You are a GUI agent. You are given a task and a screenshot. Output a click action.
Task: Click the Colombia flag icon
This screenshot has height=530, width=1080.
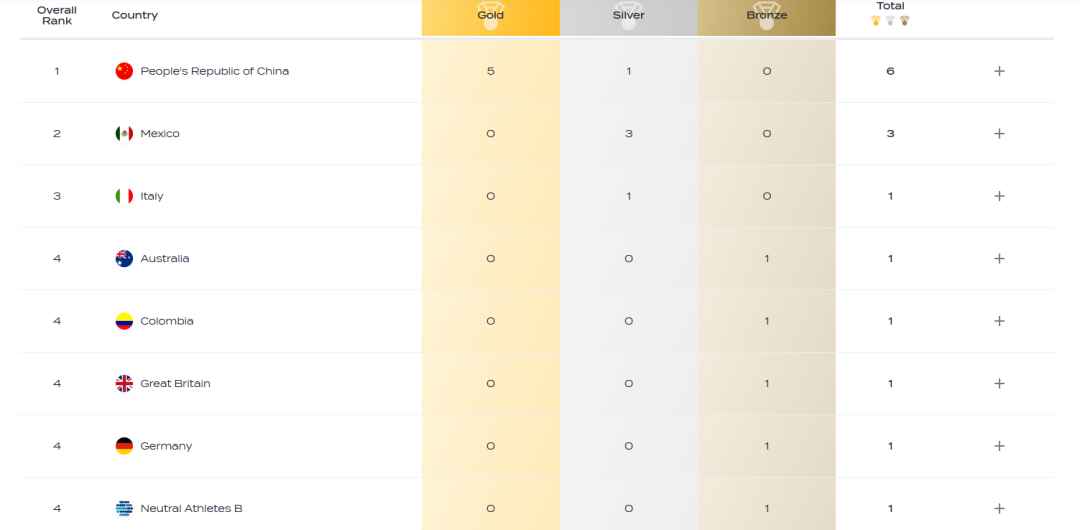point(124,321)
